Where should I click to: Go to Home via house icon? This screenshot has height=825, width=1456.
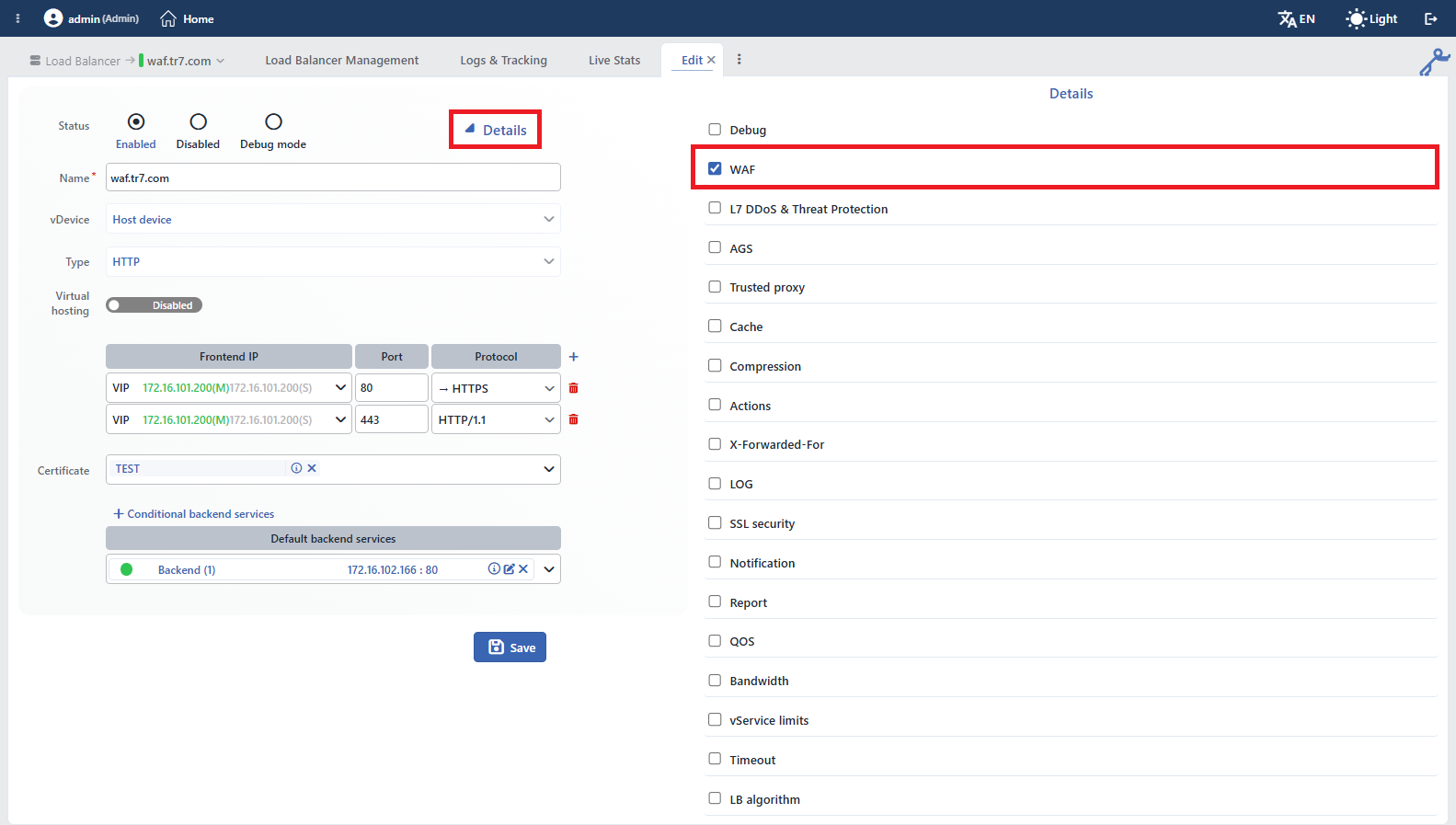168,18
